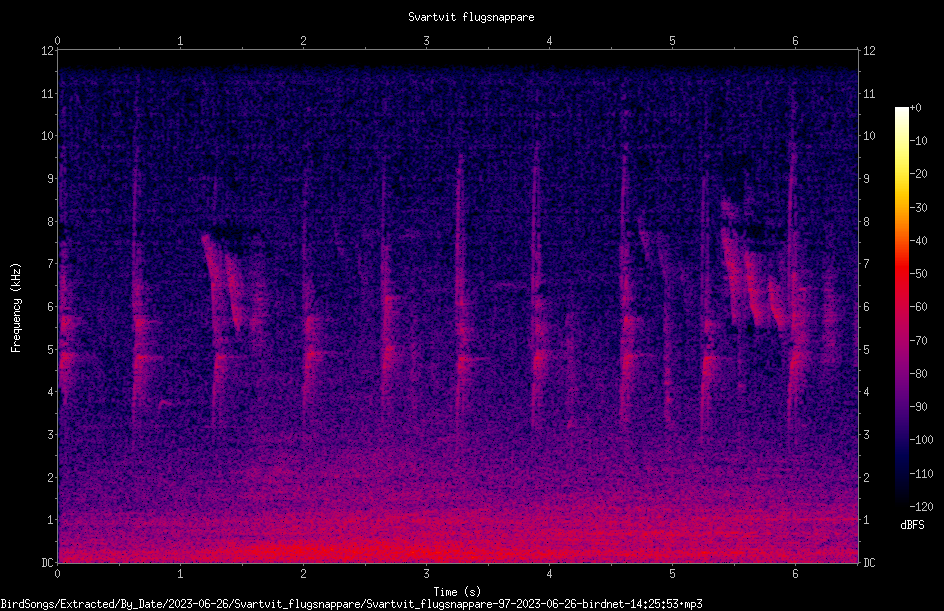Click the "dBFS" label under the color scale

pos(912,525)
